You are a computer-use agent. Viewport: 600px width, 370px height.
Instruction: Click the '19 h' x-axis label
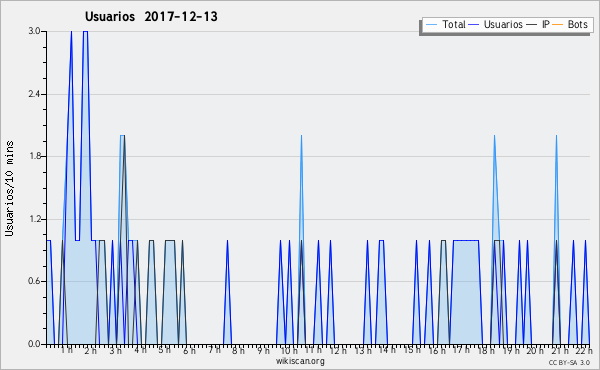point(511,350)
